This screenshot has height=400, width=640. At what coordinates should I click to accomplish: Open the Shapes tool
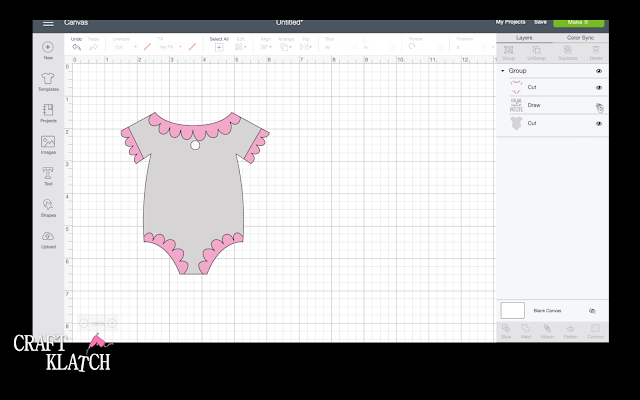point(48,208)
